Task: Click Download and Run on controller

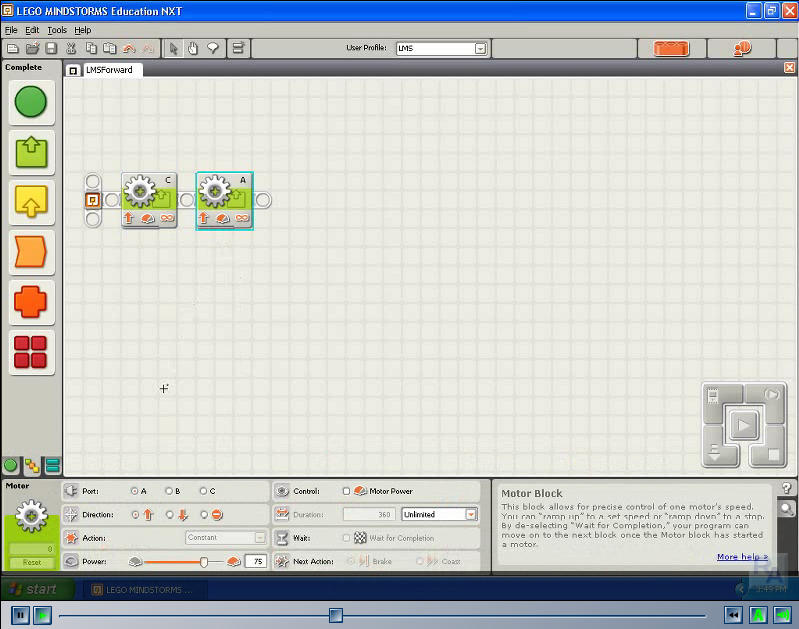Action: coord(743,425)
